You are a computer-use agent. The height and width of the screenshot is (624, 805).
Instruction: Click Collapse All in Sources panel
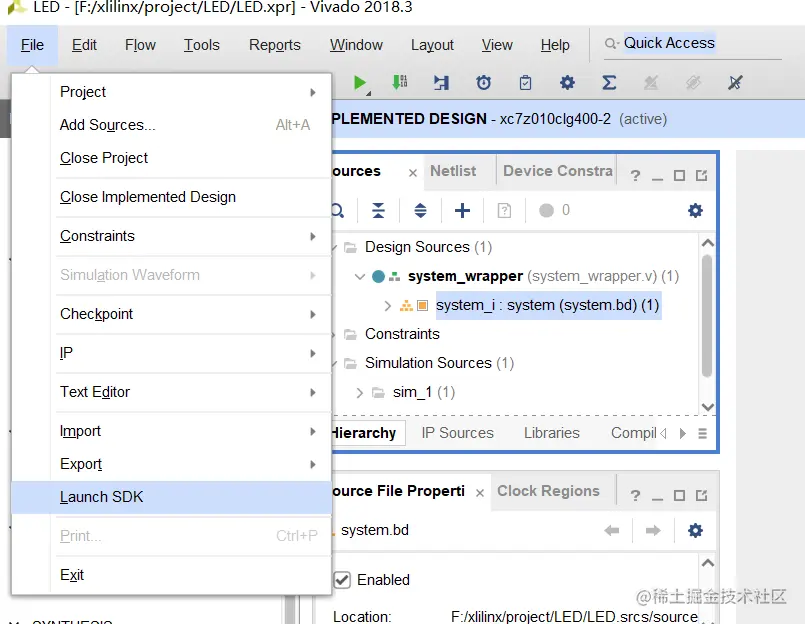tap(378, 211)
